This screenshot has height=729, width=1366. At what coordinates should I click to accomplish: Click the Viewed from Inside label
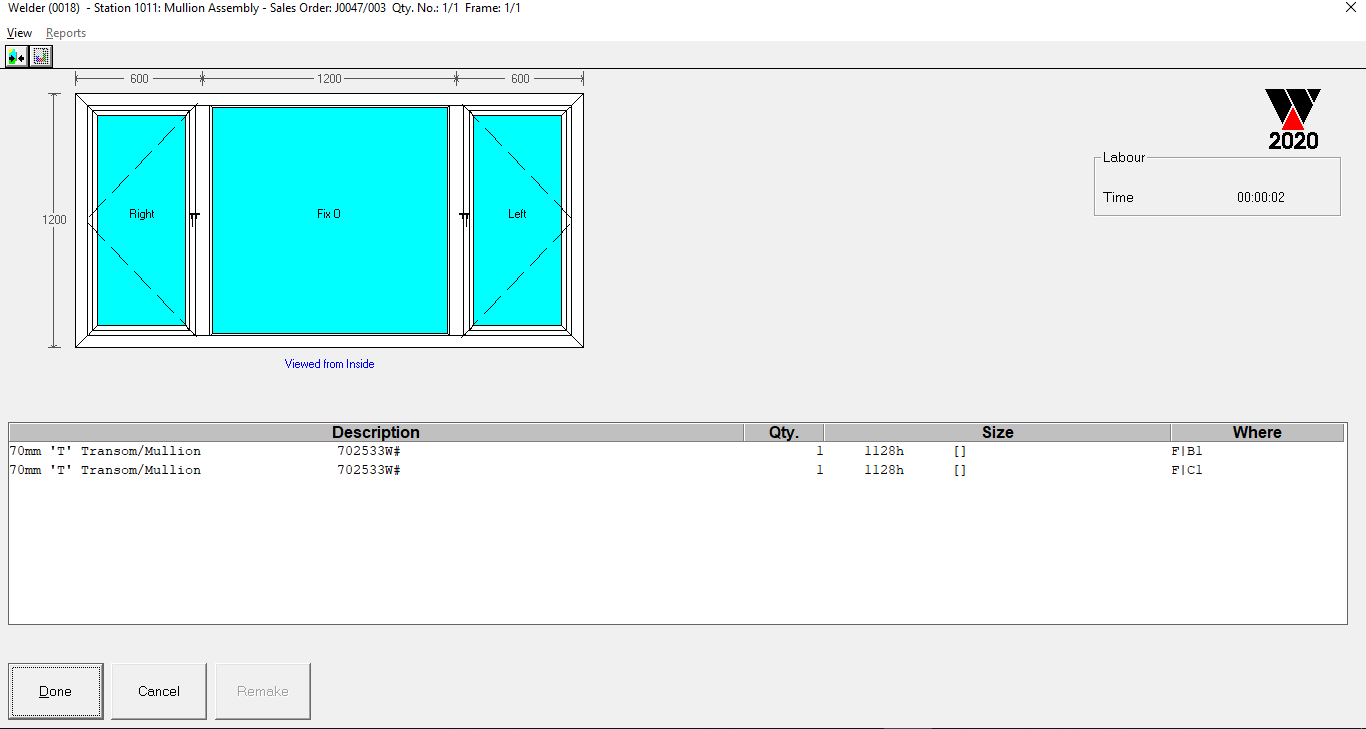(x=329, y=364)
